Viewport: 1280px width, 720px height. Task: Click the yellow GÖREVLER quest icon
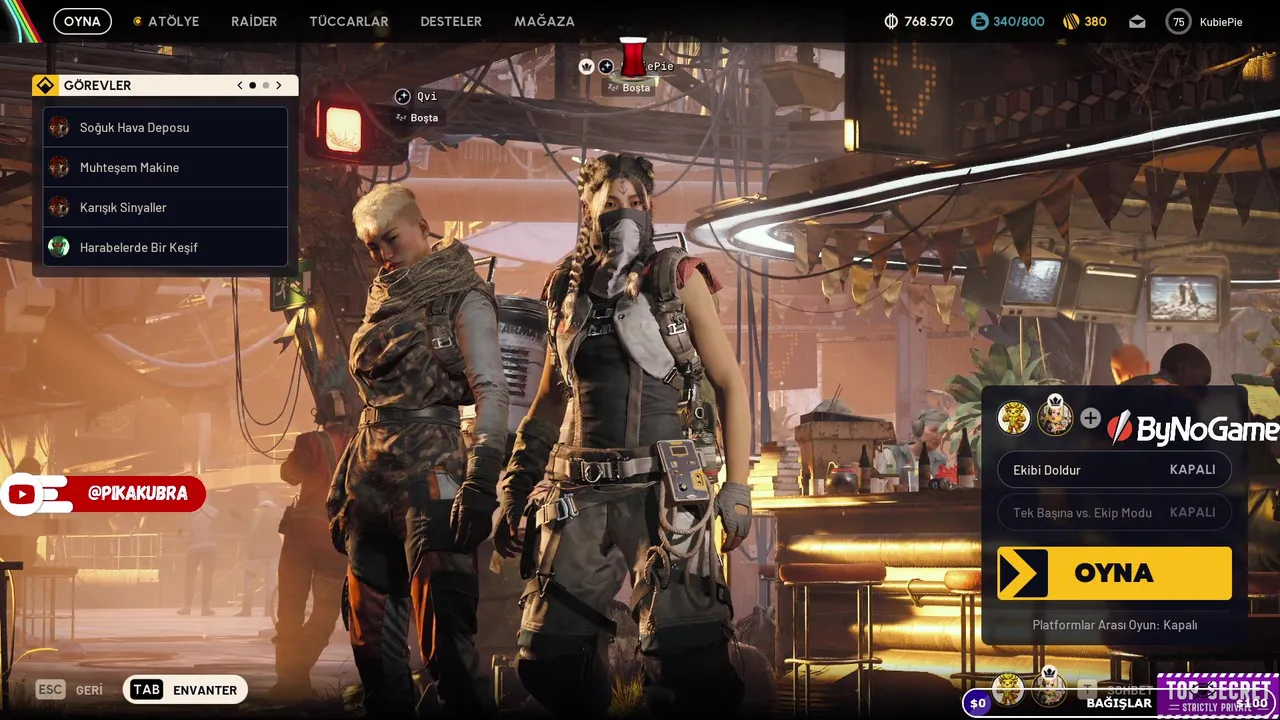(x=45, y=86)
